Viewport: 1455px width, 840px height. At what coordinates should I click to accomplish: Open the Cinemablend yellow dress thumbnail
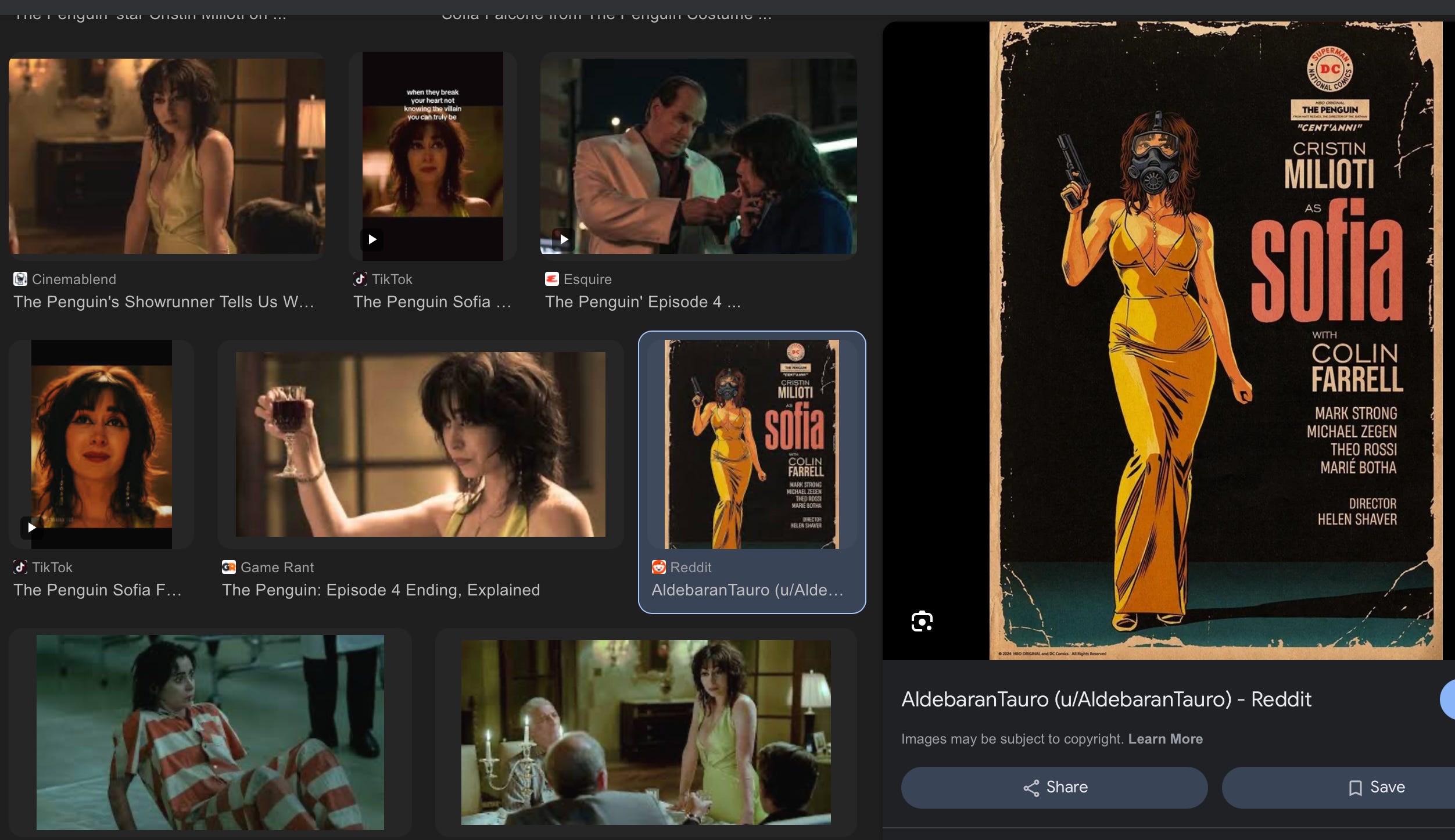167,156
